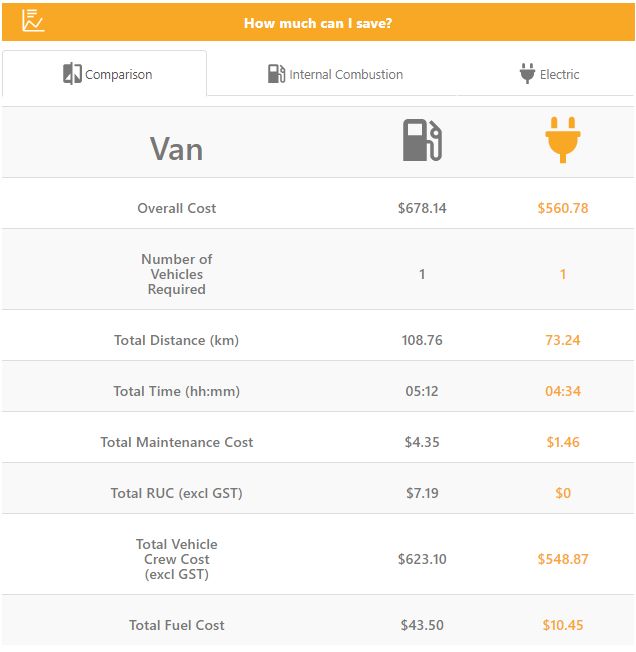Image resolution: width=636 pixels, height=652 pixels.
Task: Click the electric distance value 73.24
Action: [562, 340]
